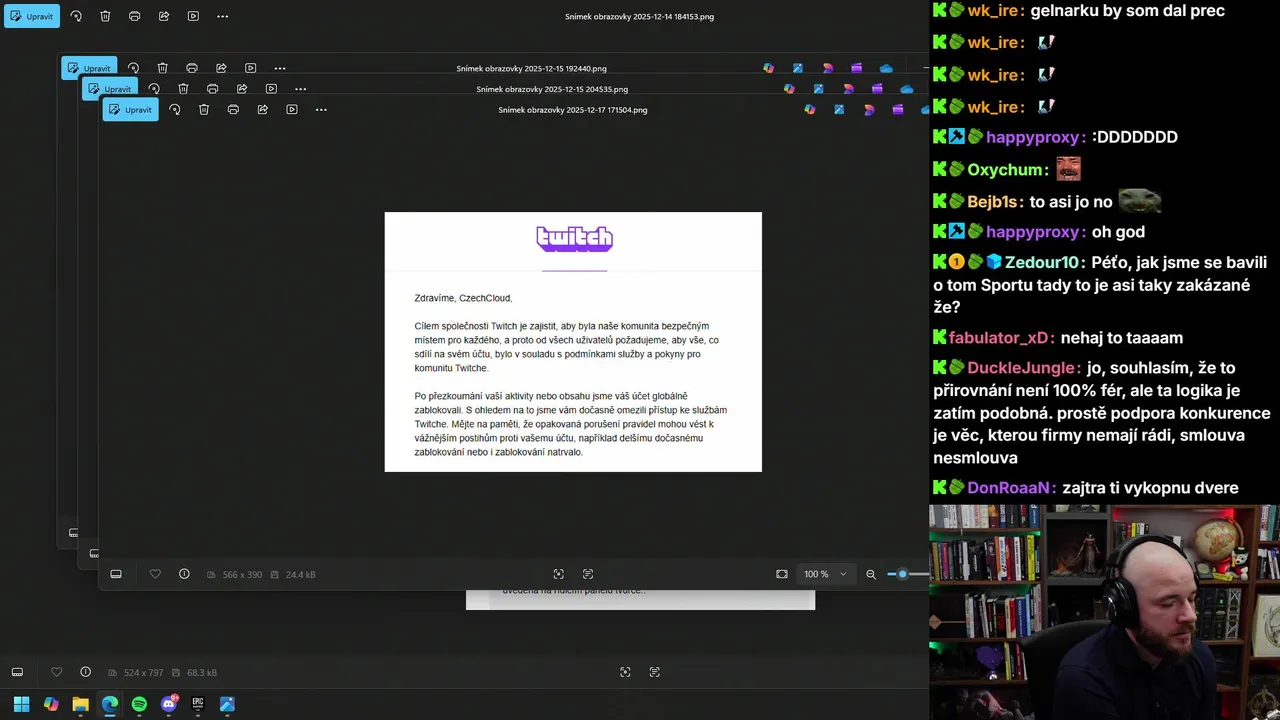Start slideshow in the 171504.png window
Image resolution: width=1280 pixels, height=720 pixels.
point(292,109)
